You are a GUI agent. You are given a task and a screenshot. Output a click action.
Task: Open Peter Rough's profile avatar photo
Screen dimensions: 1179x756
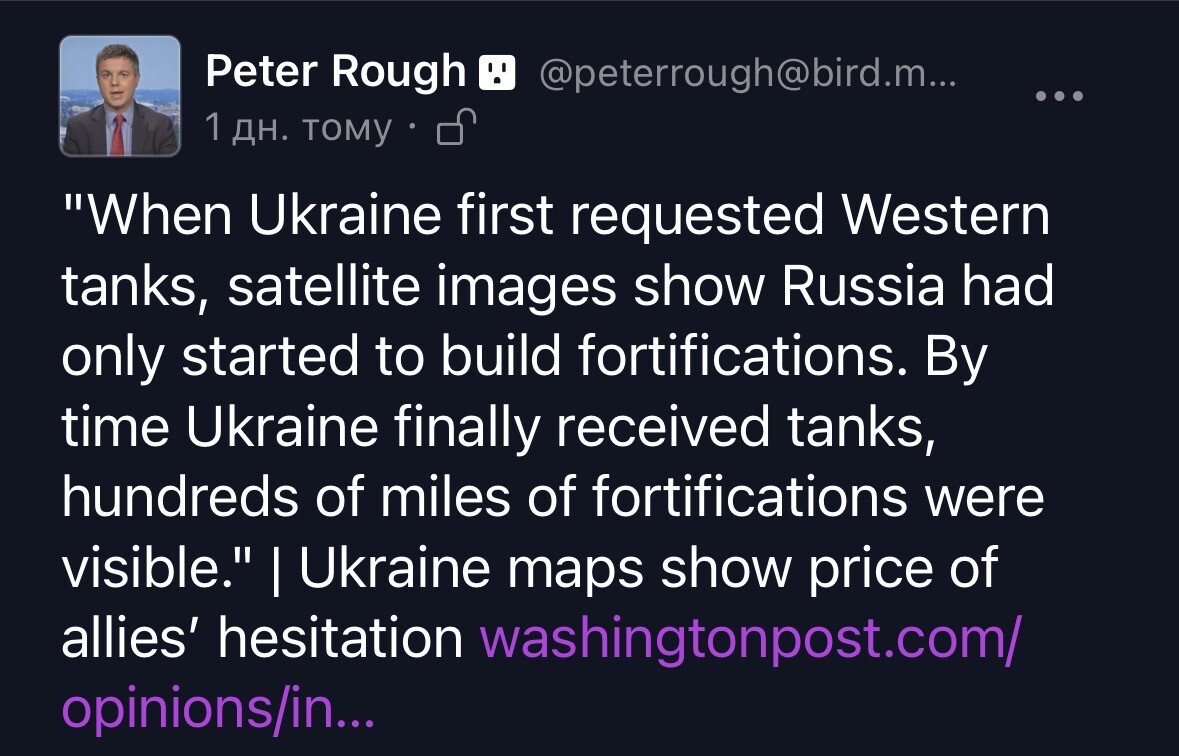point(120,96)
